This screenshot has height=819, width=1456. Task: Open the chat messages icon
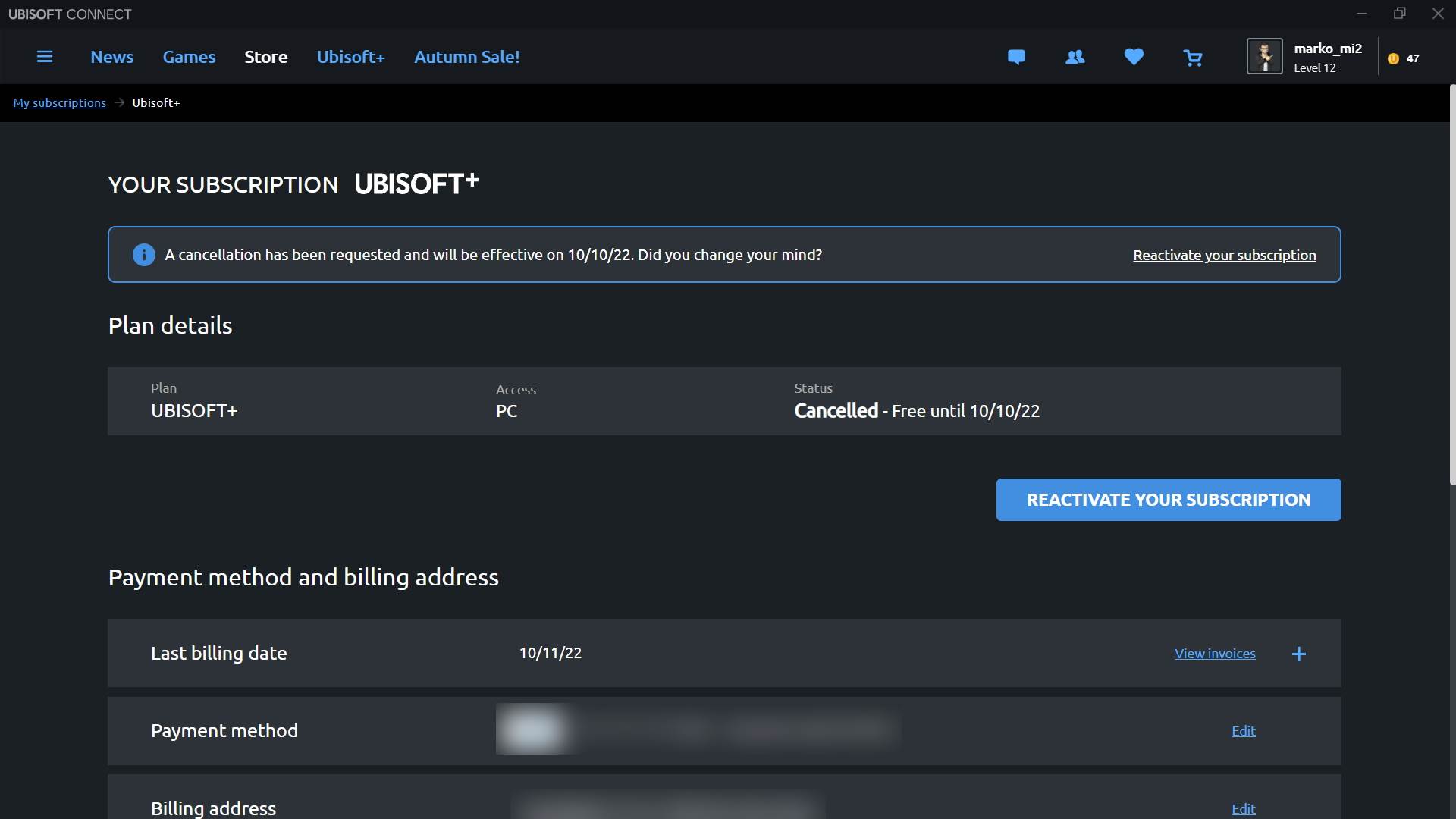[1016, 57]
